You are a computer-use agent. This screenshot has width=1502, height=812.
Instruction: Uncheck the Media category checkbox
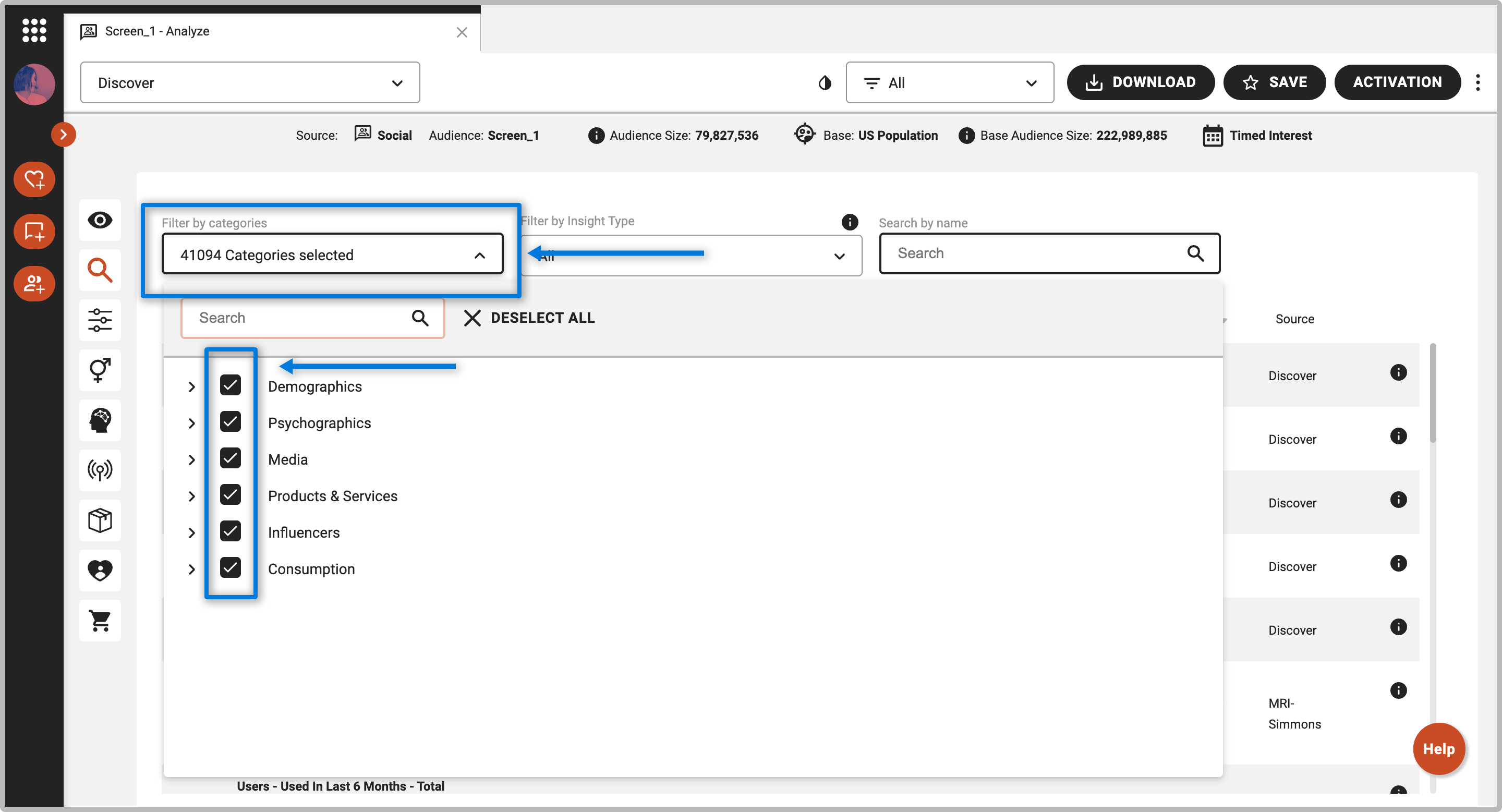click(231, 458)
